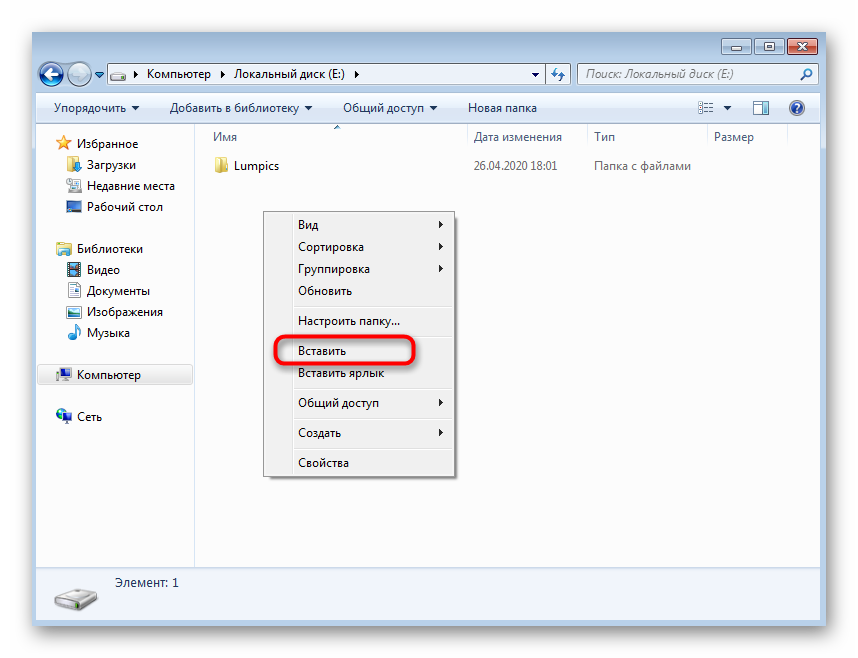
Task: Click the Back navigation arrow button
Action: click(x=52, y=74)
